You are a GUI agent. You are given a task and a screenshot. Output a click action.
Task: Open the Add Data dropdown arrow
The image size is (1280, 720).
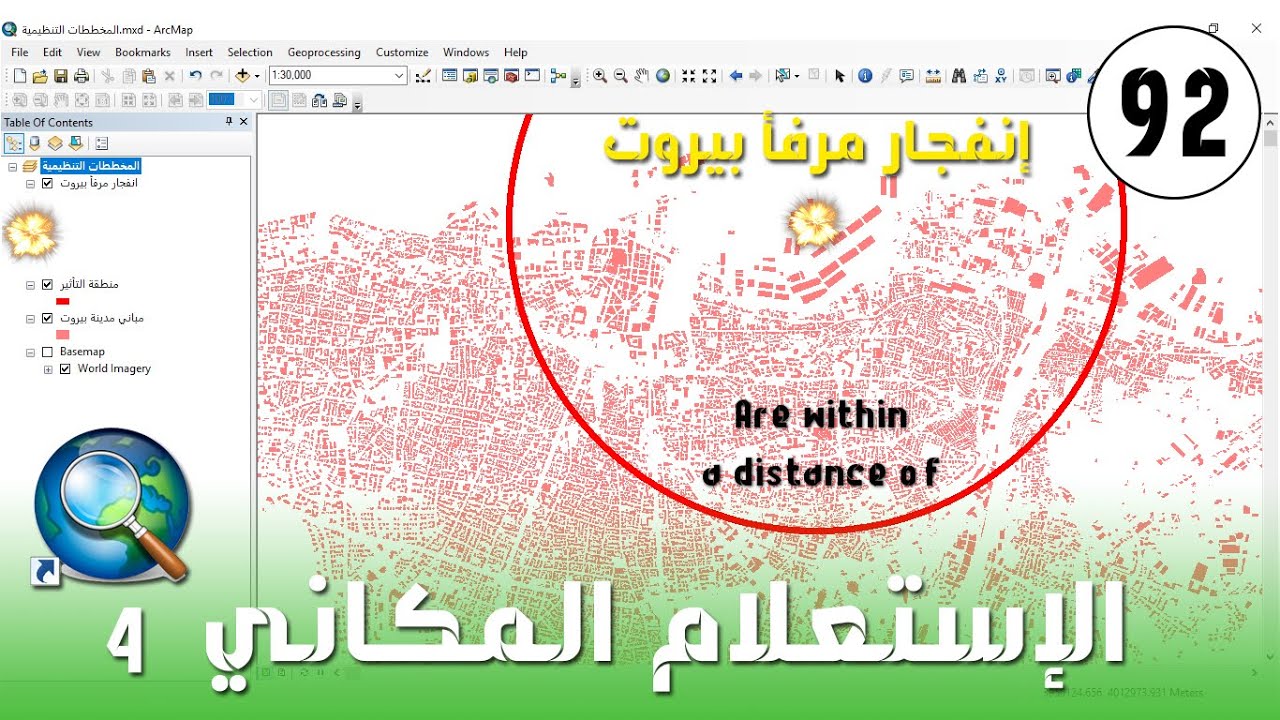pyautogui.click(x=257, y=76)
